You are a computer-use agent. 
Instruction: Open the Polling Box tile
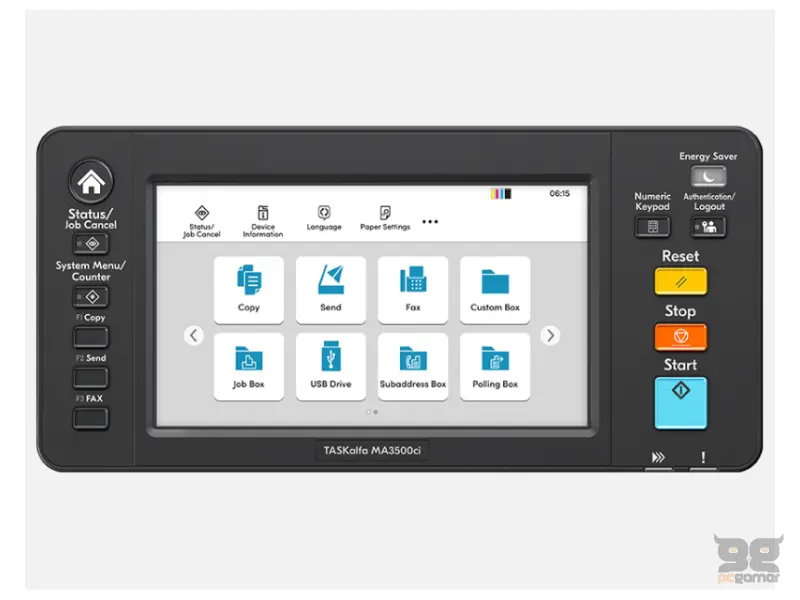pos(495,366)
